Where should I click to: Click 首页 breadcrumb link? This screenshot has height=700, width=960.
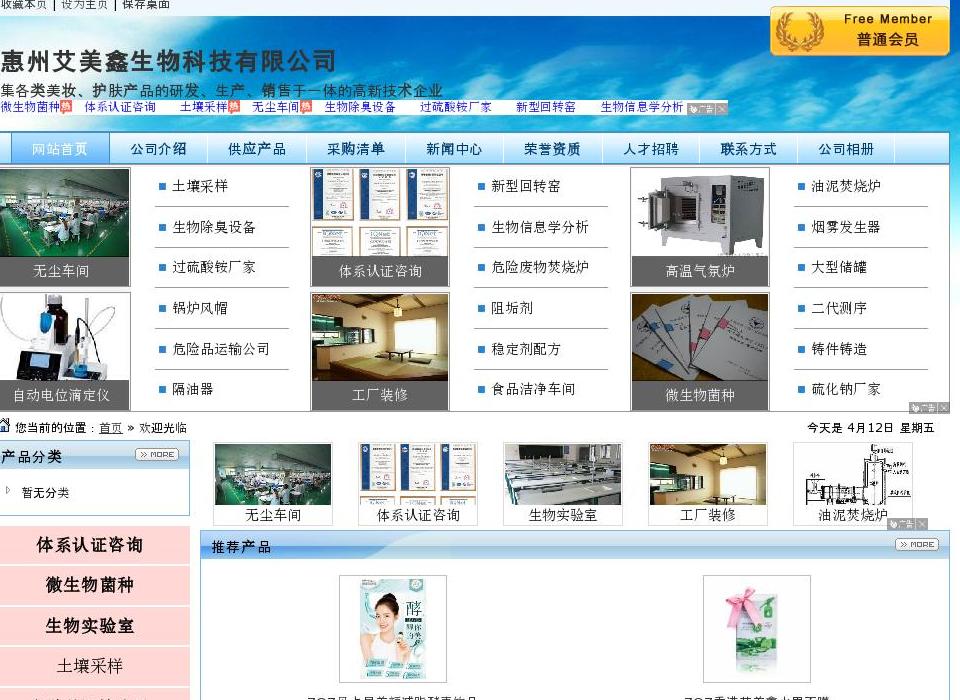pyautogui.click(x=111, y=428)
